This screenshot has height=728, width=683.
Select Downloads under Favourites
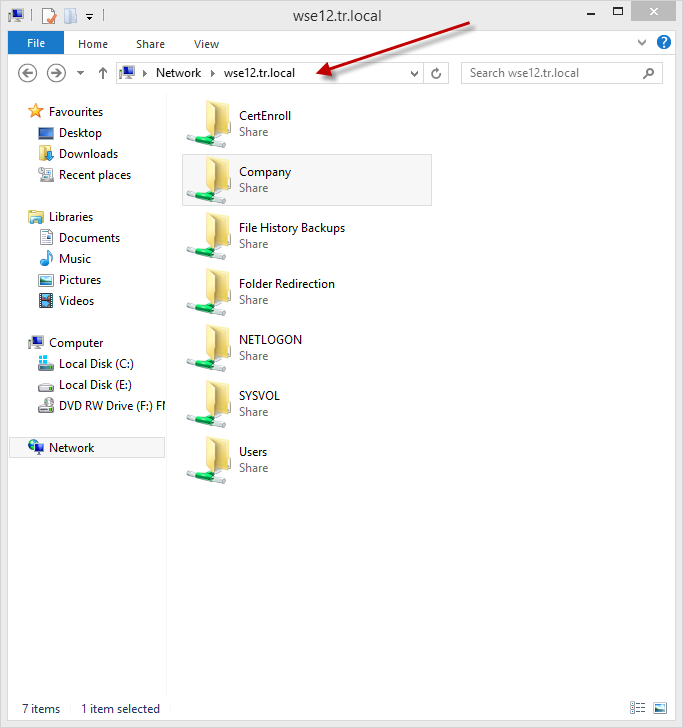coord(88,154)
